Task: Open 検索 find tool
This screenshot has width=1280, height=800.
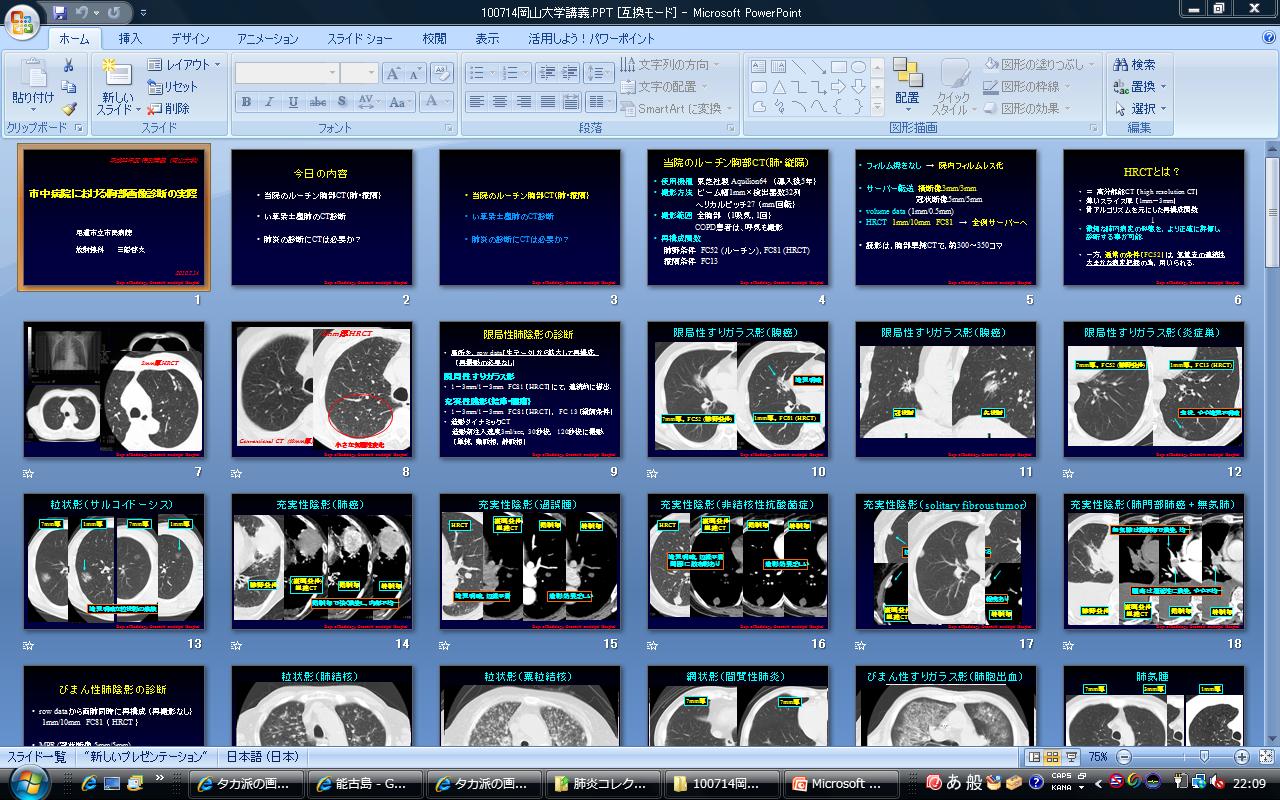Action: [1134, 65]
